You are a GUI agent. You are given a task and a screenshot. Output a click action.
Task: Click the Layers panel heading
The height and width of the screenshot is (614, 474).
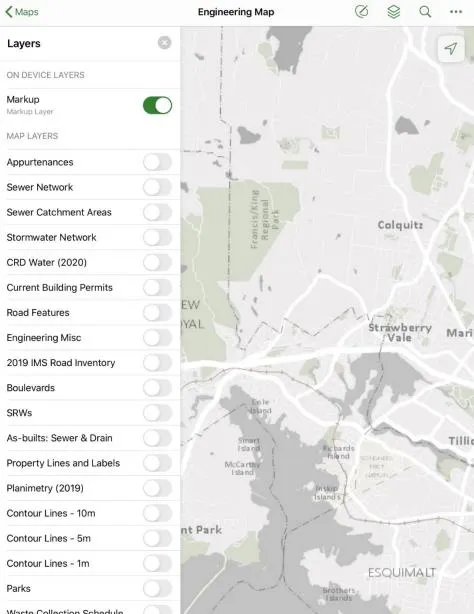(x=24, y=43)
